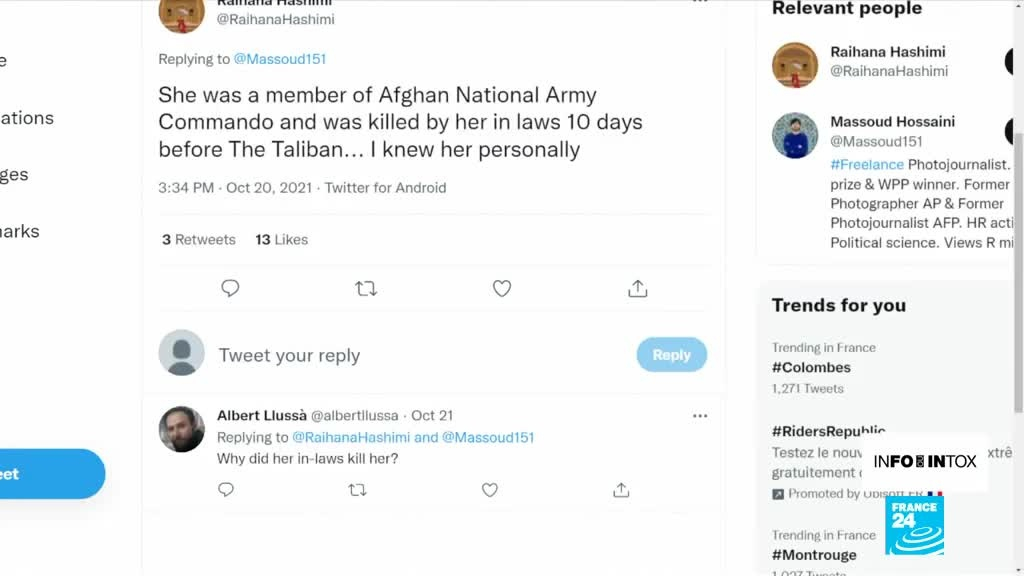Open the @Massoud151 mention link
Viewport: 1024px width, 576px height.
[280, 59]
